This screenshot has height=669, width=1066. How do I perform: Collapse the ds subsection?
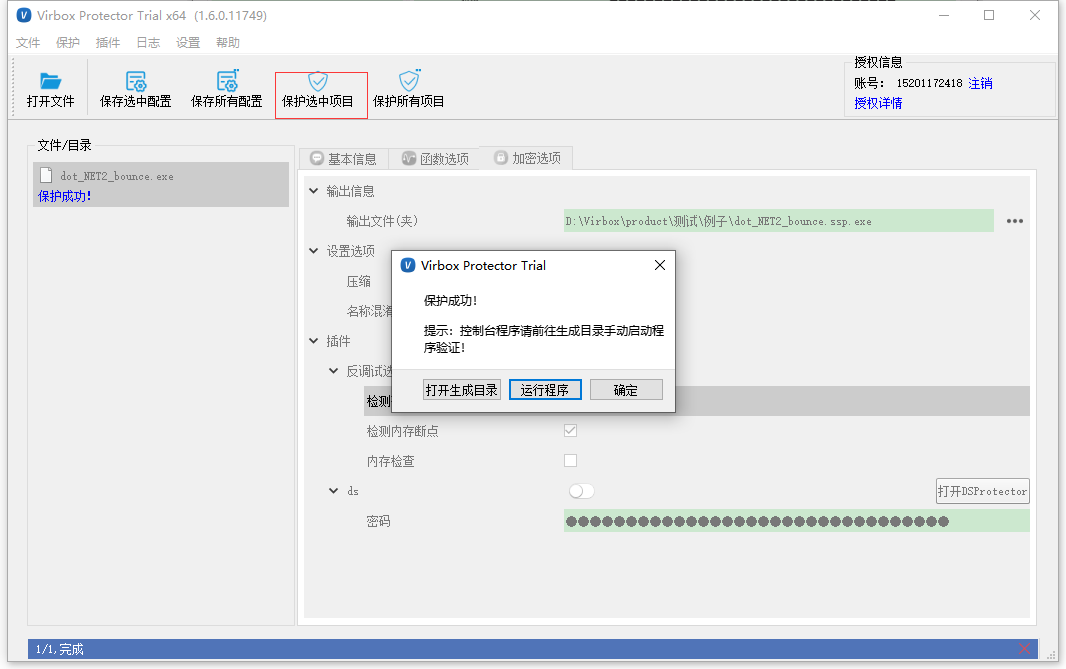(x=333, y=490)
